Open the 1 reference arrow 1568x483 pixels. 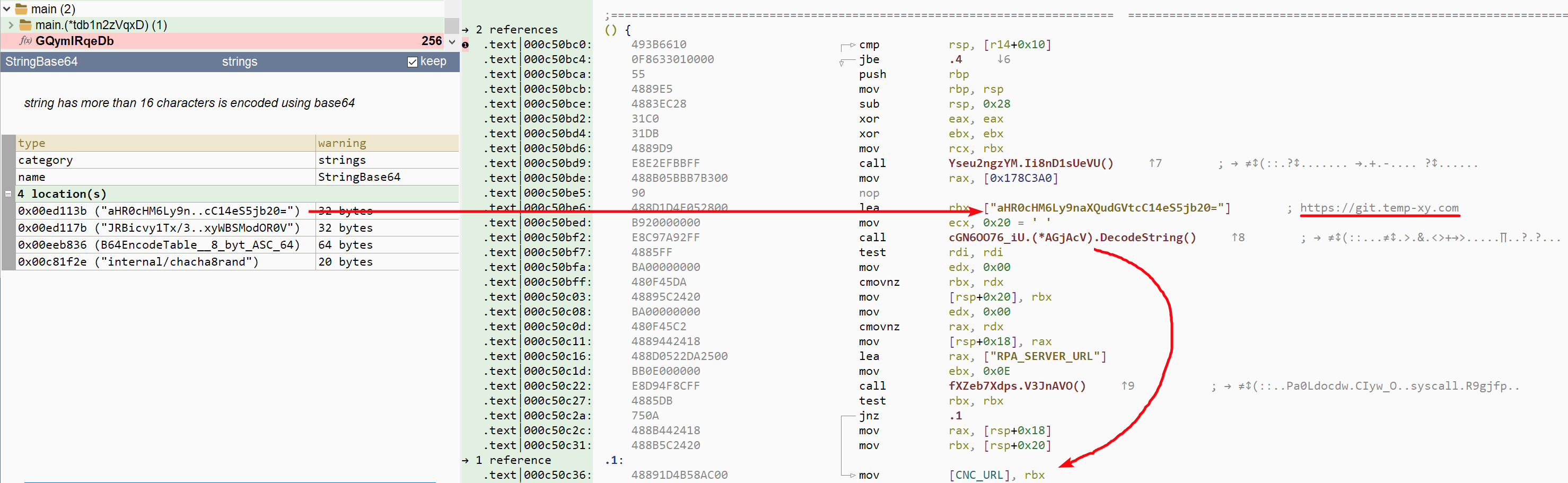pyautogui.click(x=466, y=461)
